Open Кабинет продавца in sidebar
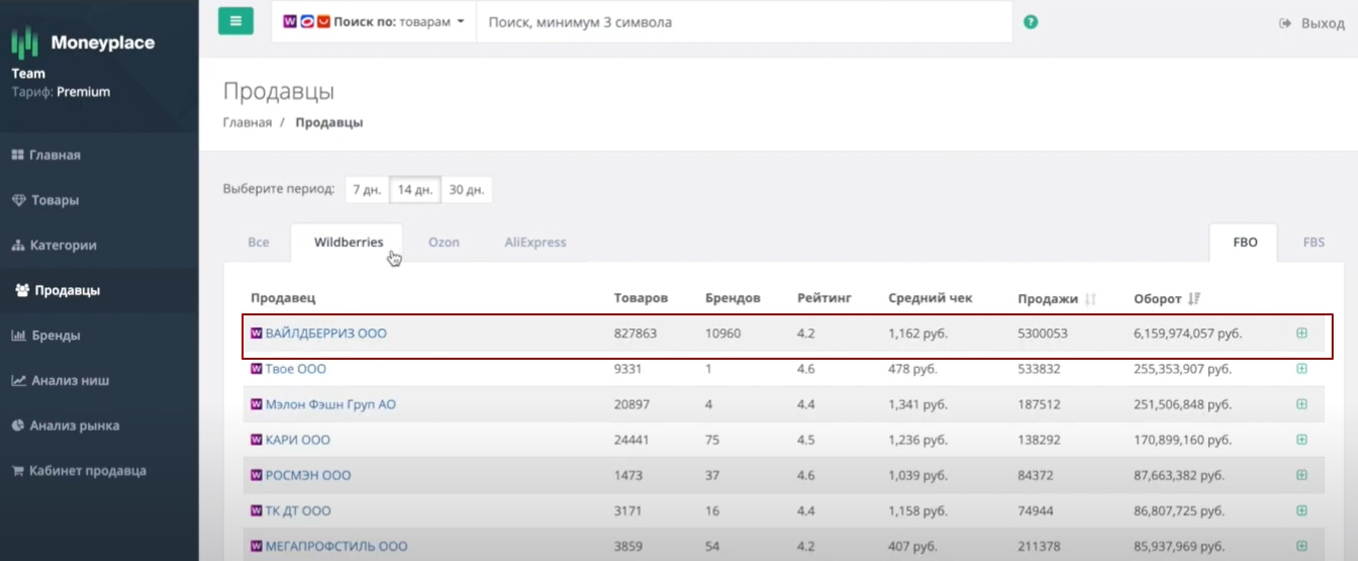Viewport: 1358px width, 561px height. pyautogui.click(x=87, y=470)
